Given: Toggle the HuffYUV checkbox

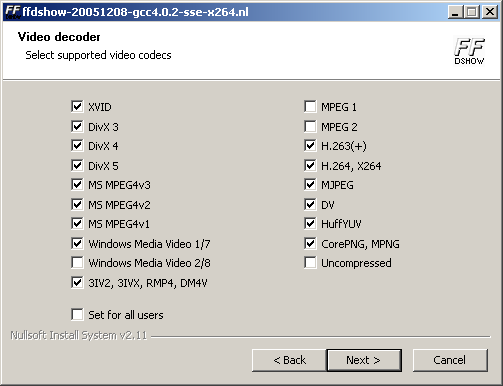Looking at the screenshot, I should [x=310, y=224].
